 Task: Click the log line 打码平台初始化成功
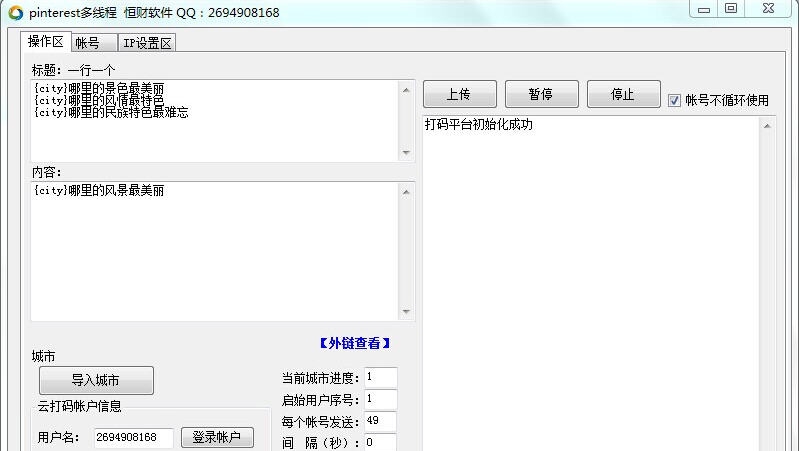(478, 124)
